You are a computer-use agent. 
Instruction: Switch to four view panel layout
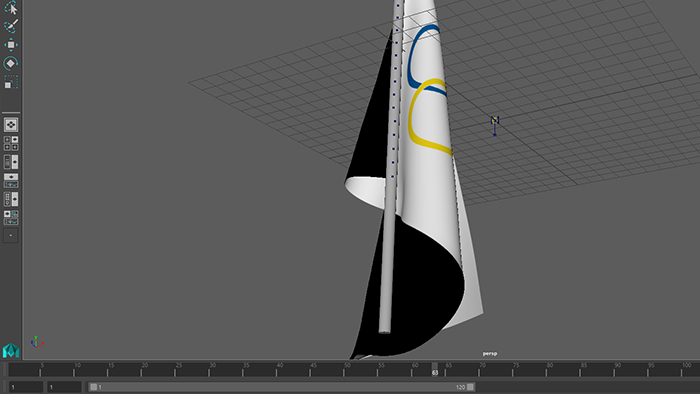tap(11, 143)
